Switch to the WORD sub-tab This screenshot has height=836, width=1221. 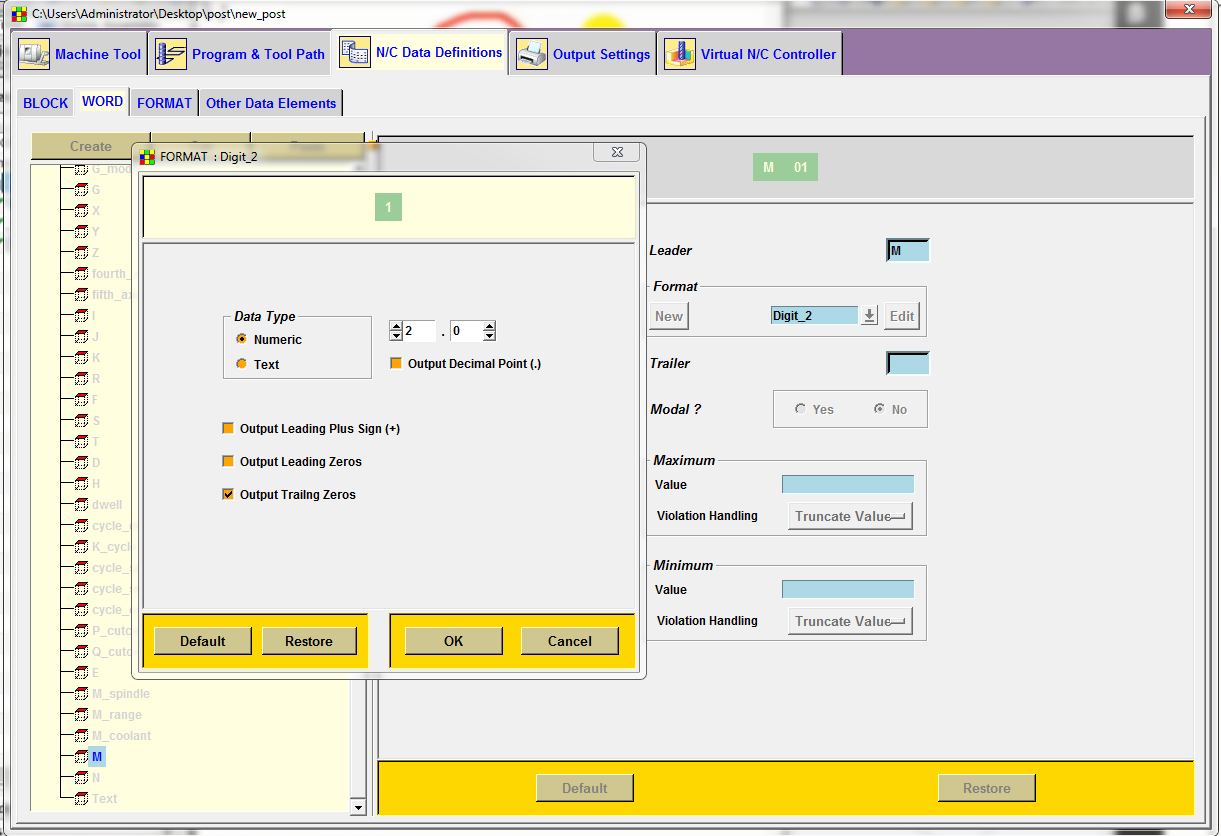pyautogui.click(x=103, y=102)
